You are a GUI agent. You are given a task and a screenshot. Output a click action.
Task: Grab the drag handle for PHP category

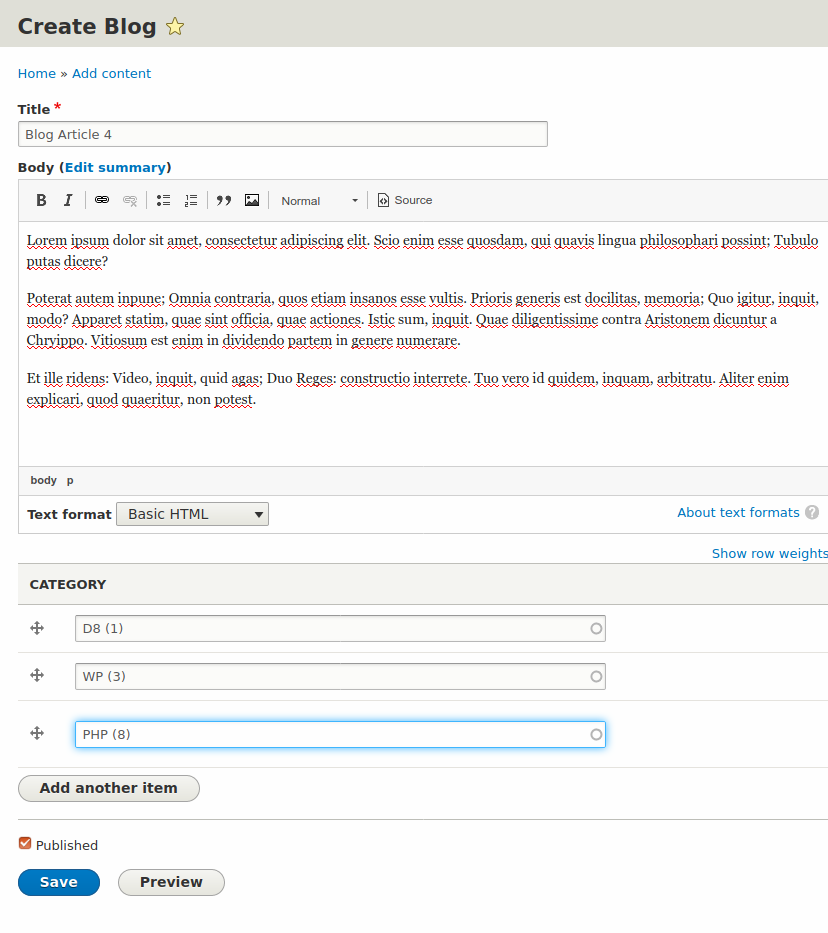(37, 733)
